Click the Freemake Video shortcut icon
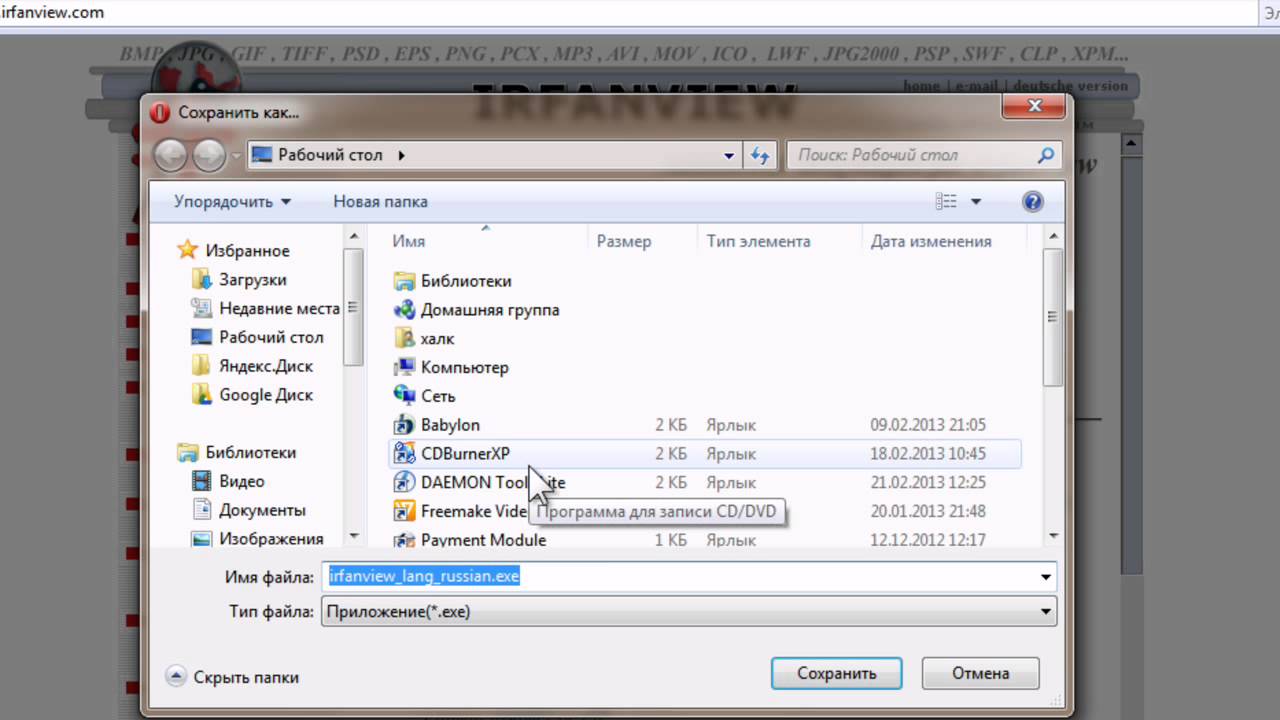Viewport: 1280px width, 720px height. point(404,511)
